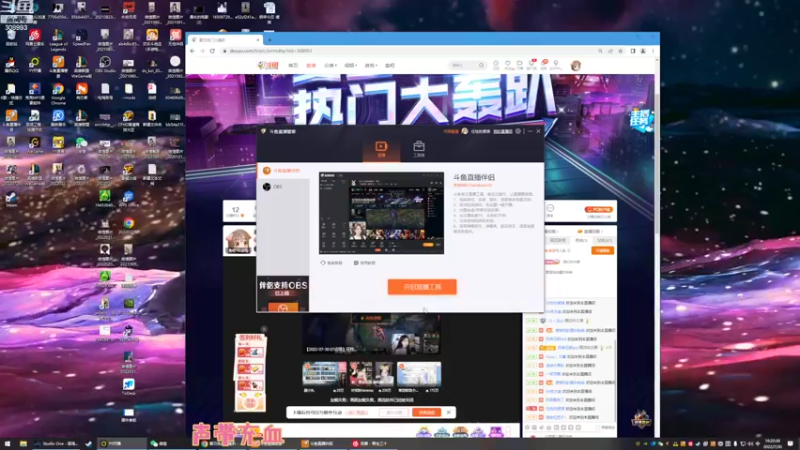This screenshot has width=800, height=450.
Task: Open the 工具箱 toolbox tab
Action: click(419, 149)
